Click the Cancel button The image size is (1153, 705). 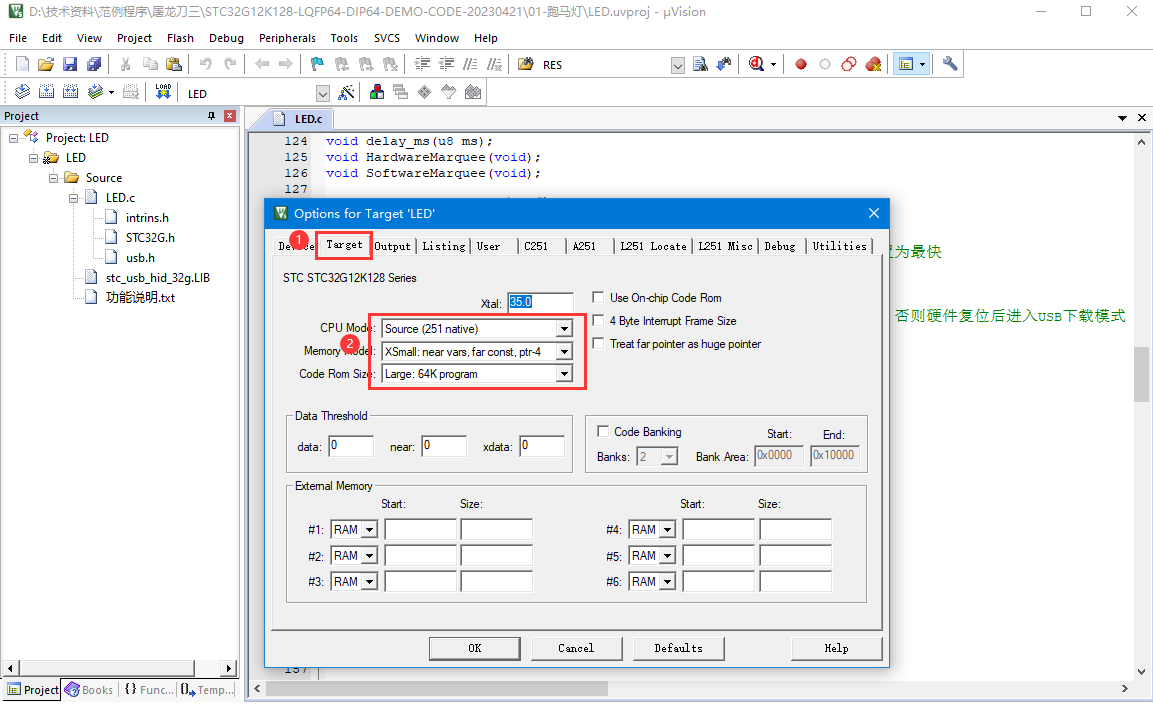pos(576,648)
